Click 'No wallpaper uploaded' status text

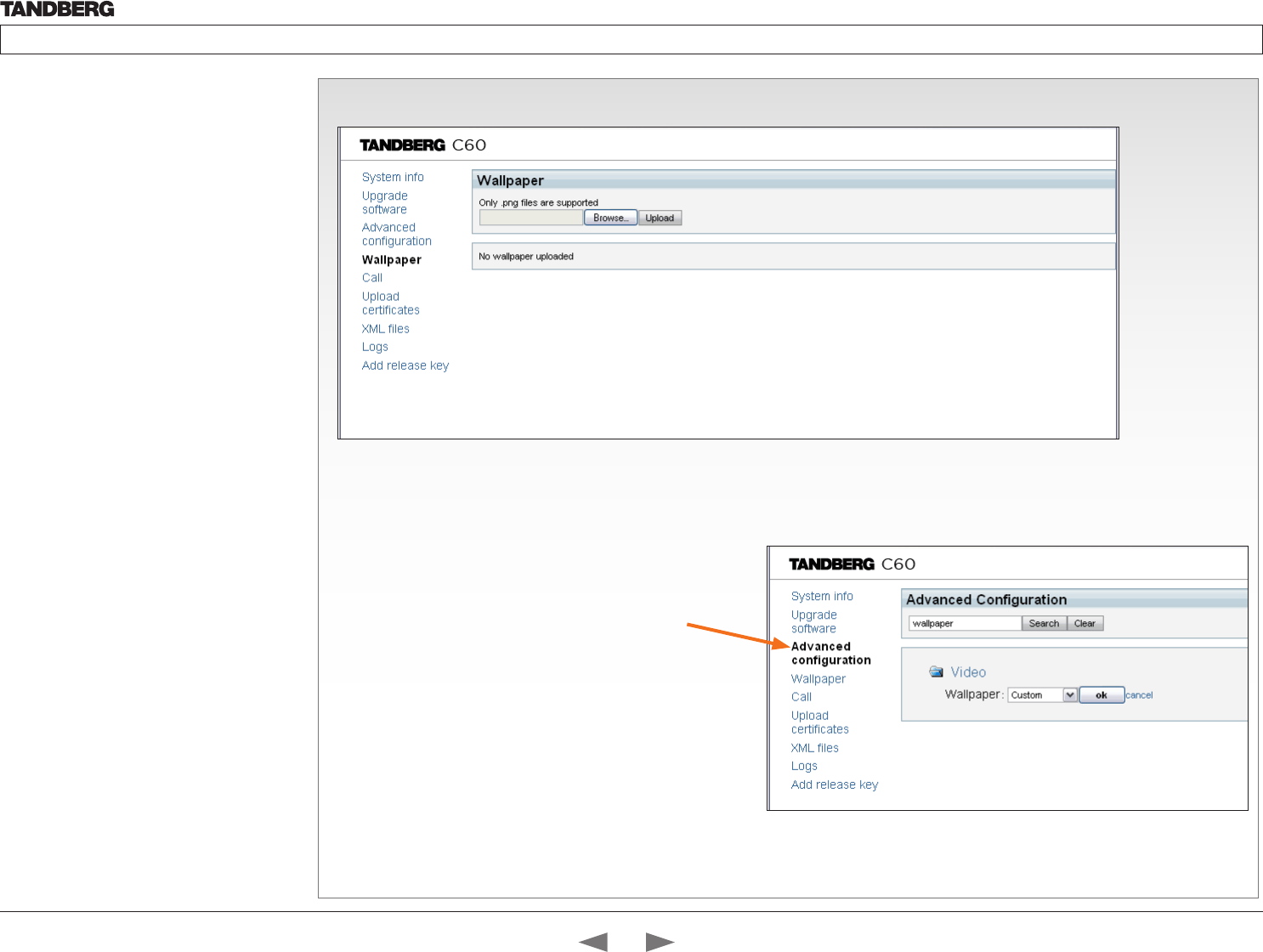[526, 256]
